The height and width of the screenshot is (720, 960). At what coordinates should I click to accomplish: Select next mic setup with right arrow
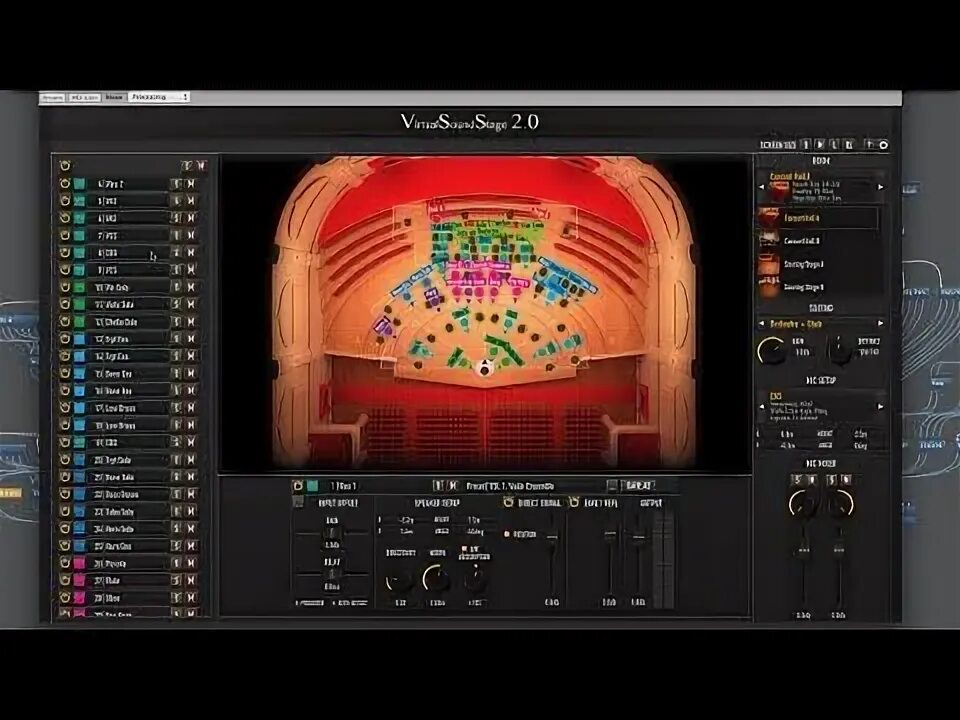tap(881, 406)
